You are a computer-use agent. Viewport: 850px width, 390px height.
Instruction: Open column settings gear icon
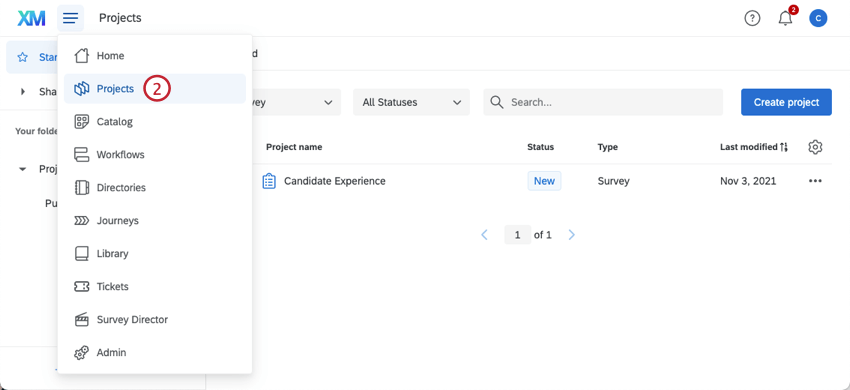click(815, 147)
